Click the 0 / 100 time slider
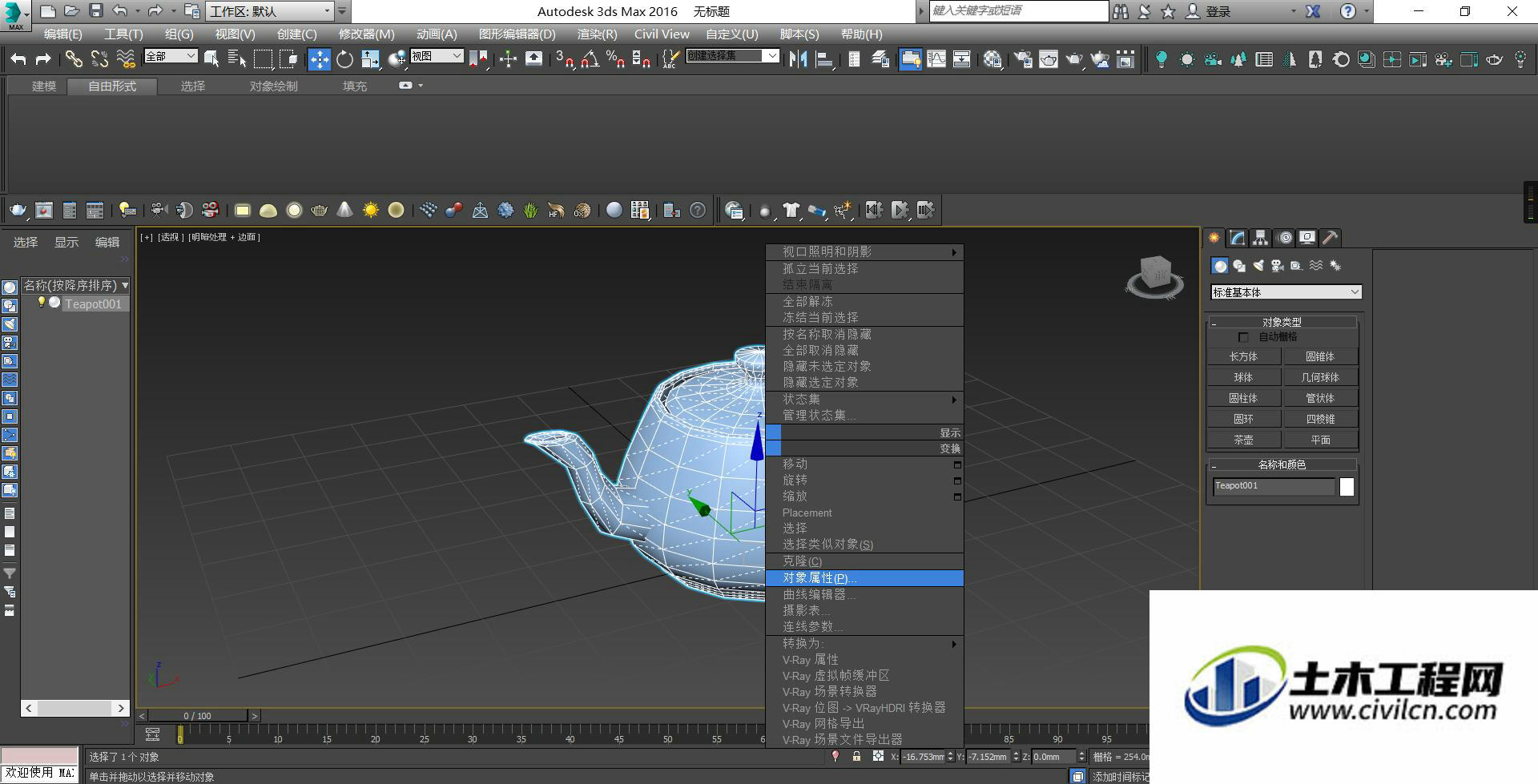1538x784 pixels. [x=198, y=716]
